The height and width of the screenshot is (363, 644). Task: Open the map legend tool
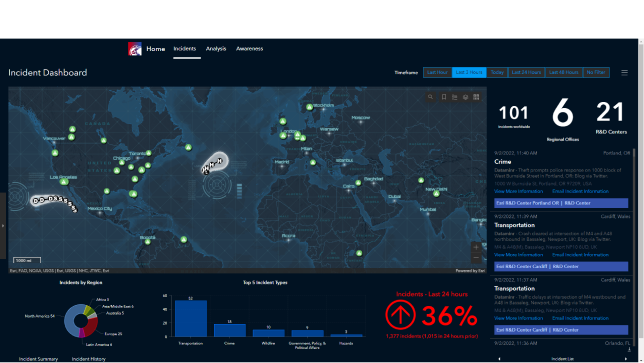(455, 97)
